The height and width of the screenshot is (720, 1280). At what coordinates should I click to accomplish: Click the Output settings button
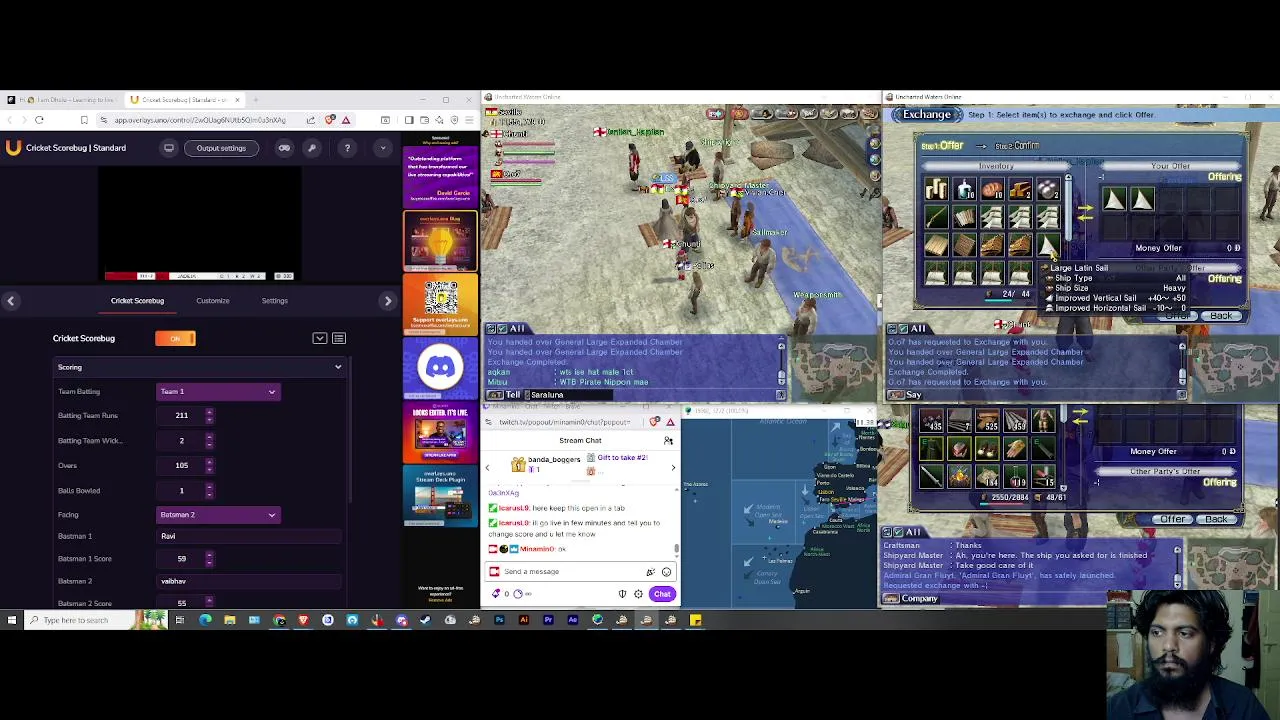[x=221, y=148]
